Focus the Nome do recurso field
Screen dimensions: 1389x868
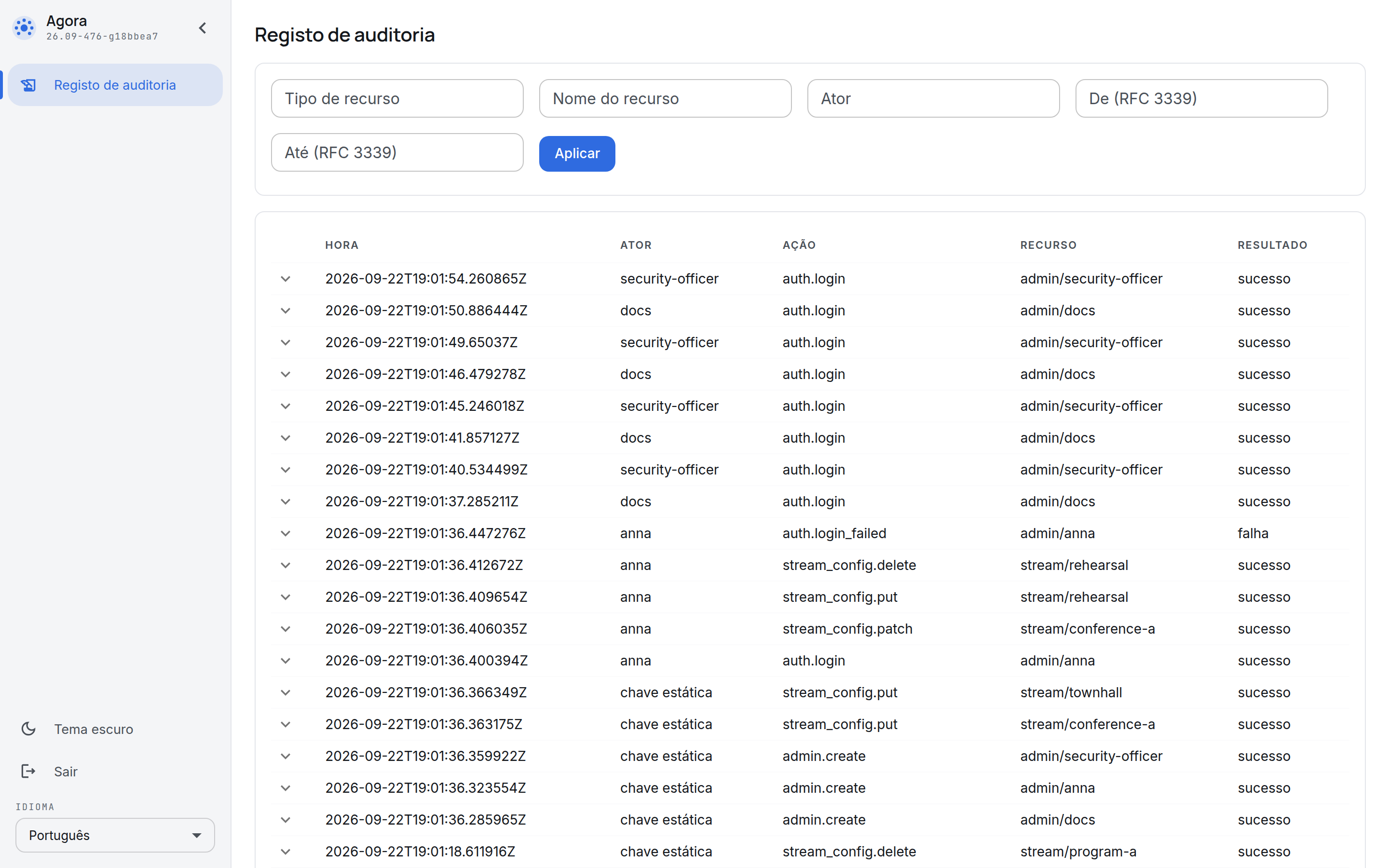[x=665, y=99]
